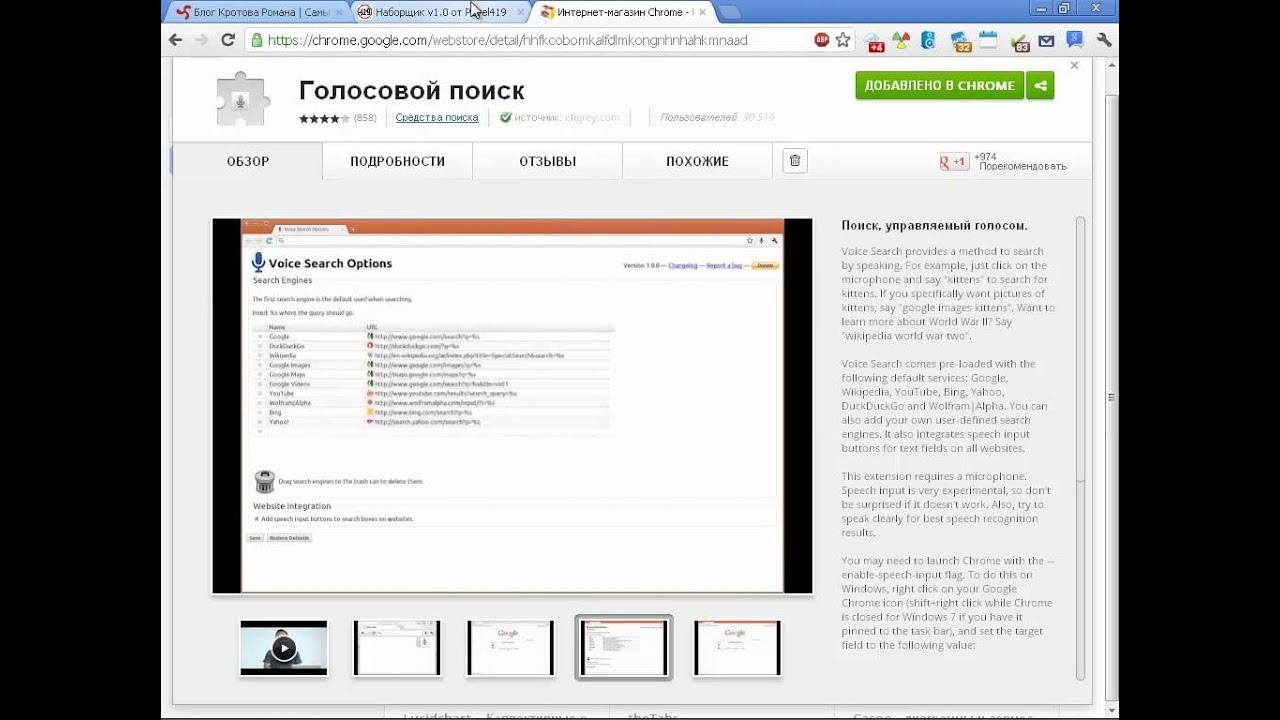Go back with the browser back arrow
The image size is (1280, 720).
(x=176, y=40)
